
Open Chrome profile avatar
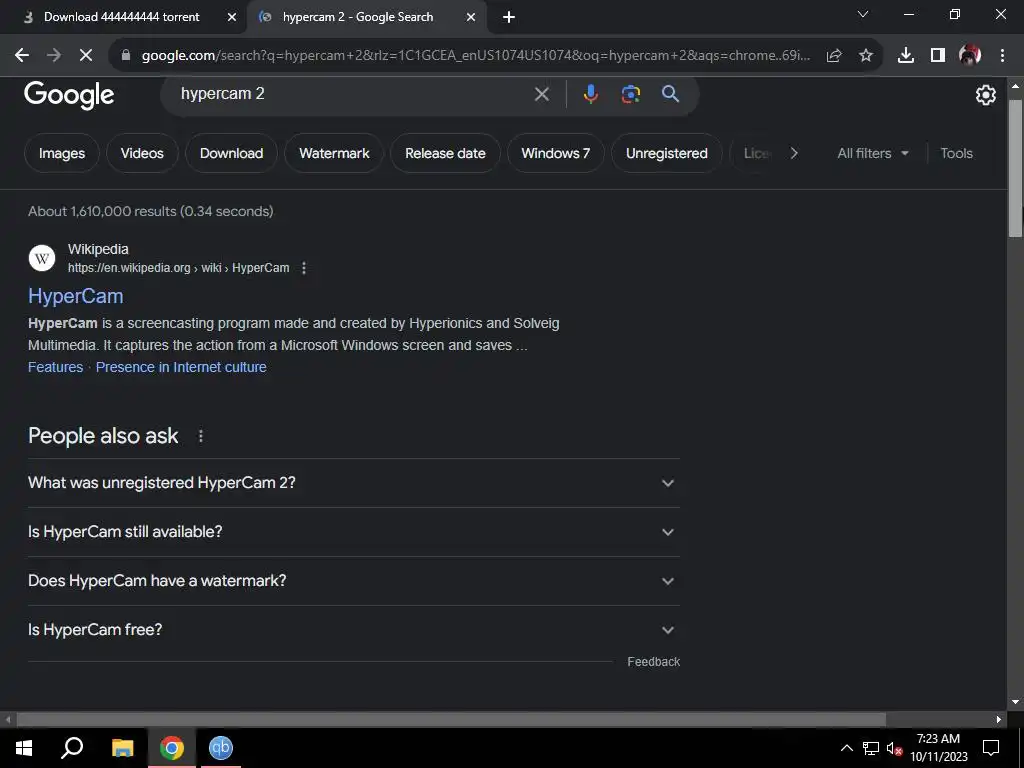(x=970, y=56)
